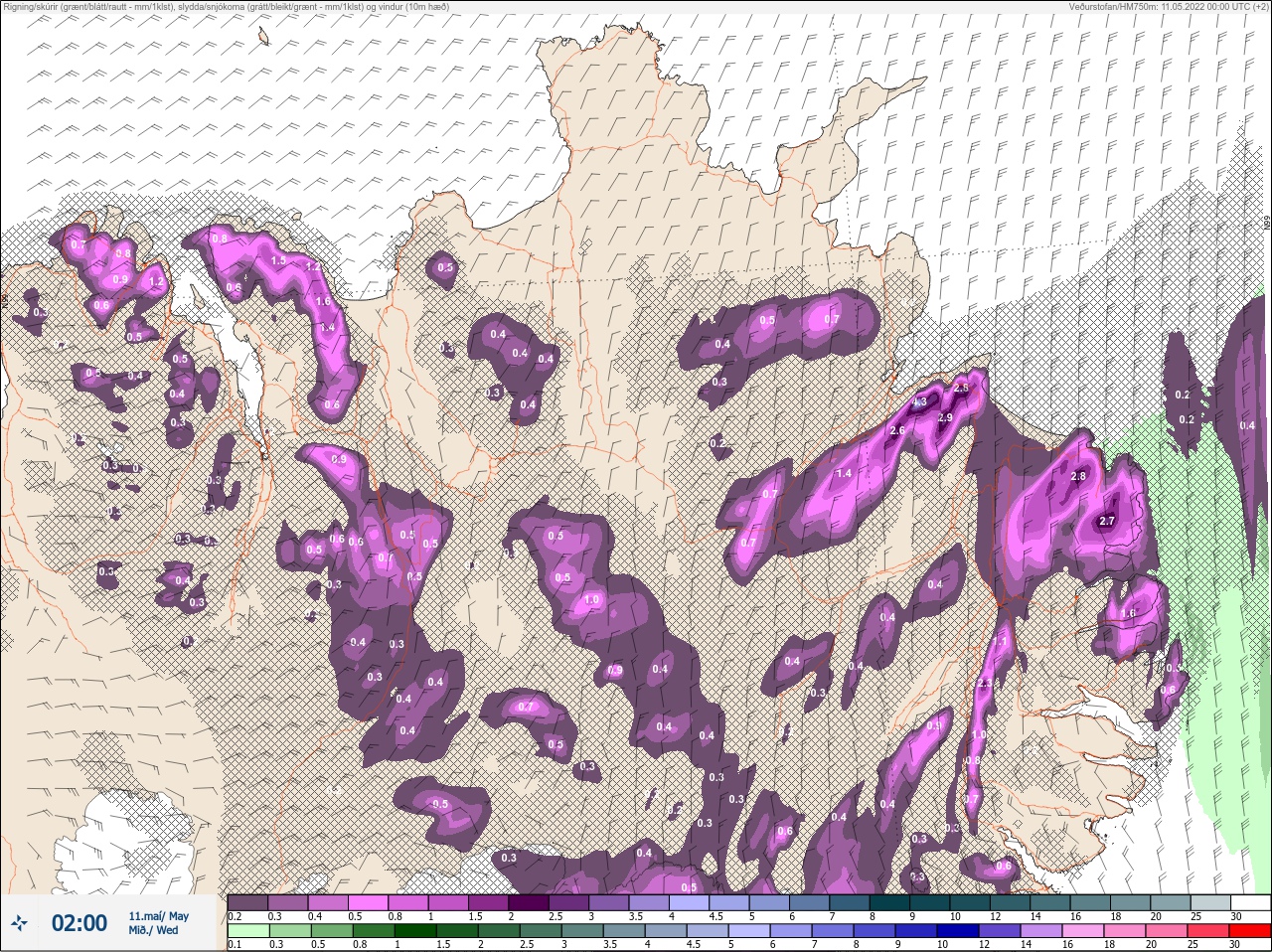Click the small island near the top-left corner
1272x952 pixels.
(264, 37)
